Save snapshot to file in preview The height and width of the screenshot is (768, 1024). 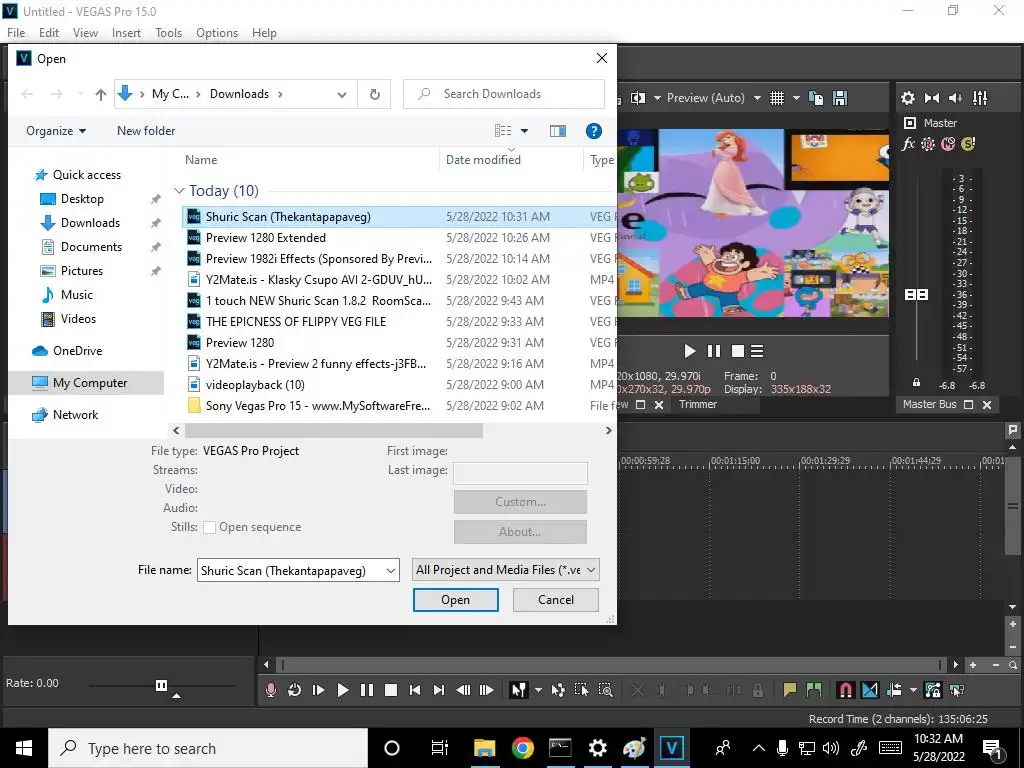point(840,98)
